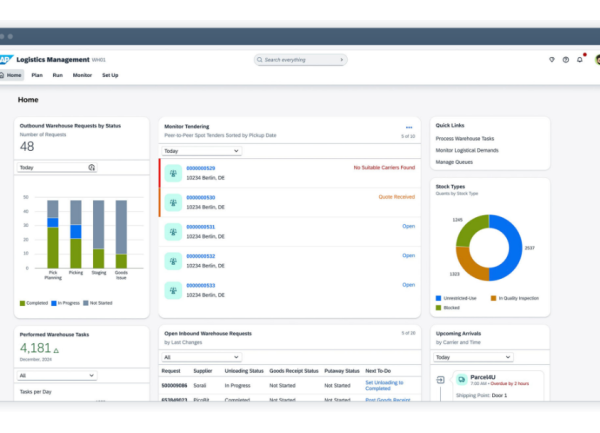Click the tender icon beside 8000000532

pos(174,260)
